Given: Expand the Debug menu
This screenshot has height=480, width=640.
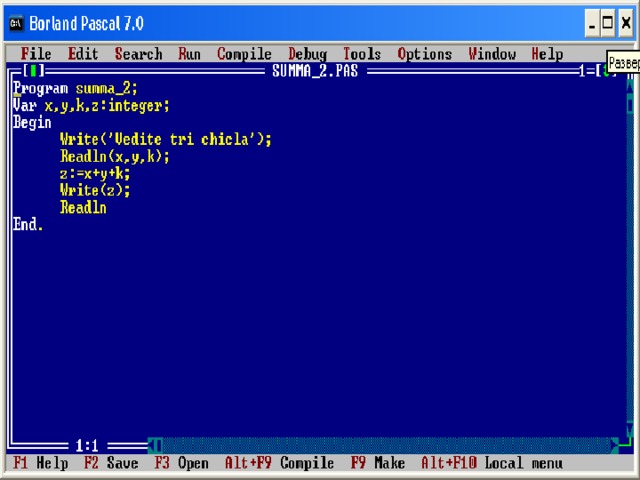Looking at the screenshot, I should pos(307,54).
